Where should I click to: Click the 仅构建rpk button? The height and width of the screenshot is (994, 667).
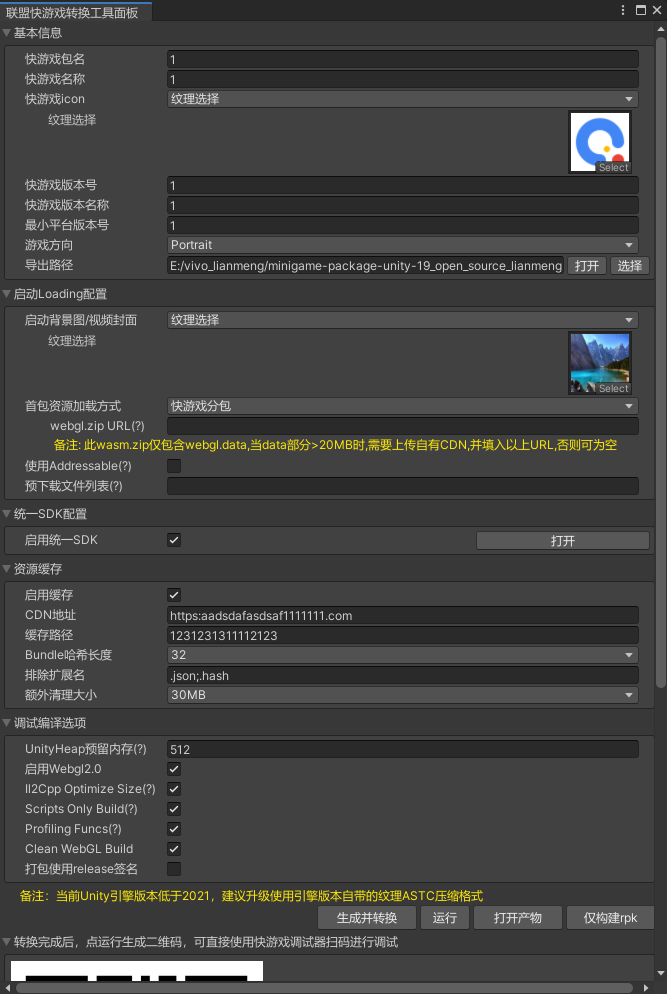tap(609, 918)
